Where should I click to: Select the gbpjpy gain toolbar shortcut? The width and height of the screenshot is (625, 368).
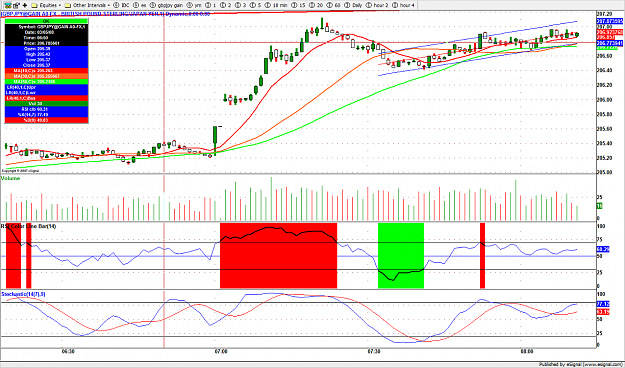click(166, 6)
